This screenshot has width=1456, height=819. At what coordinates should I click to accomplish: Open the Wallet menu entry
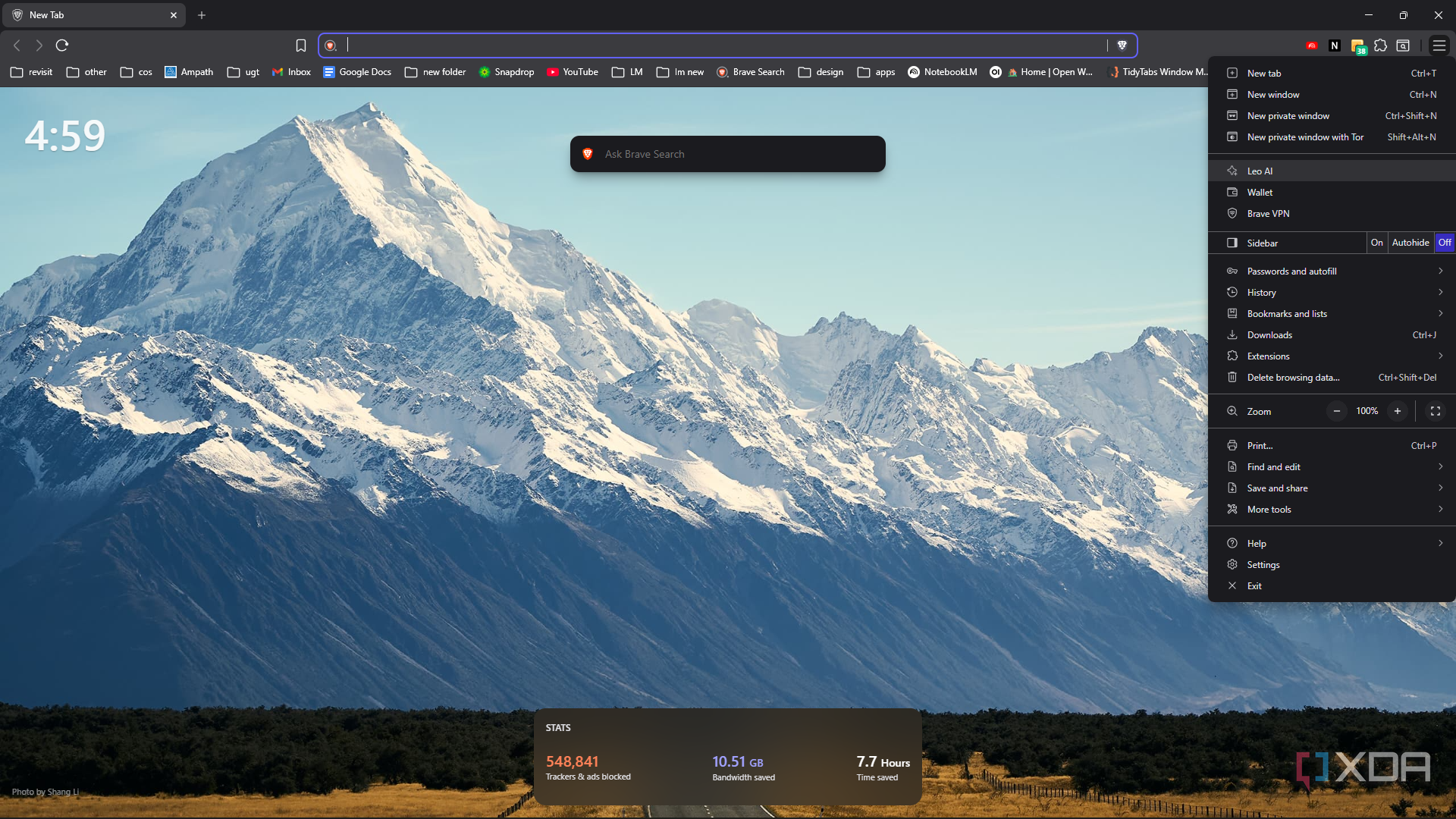pos(1332,193)
